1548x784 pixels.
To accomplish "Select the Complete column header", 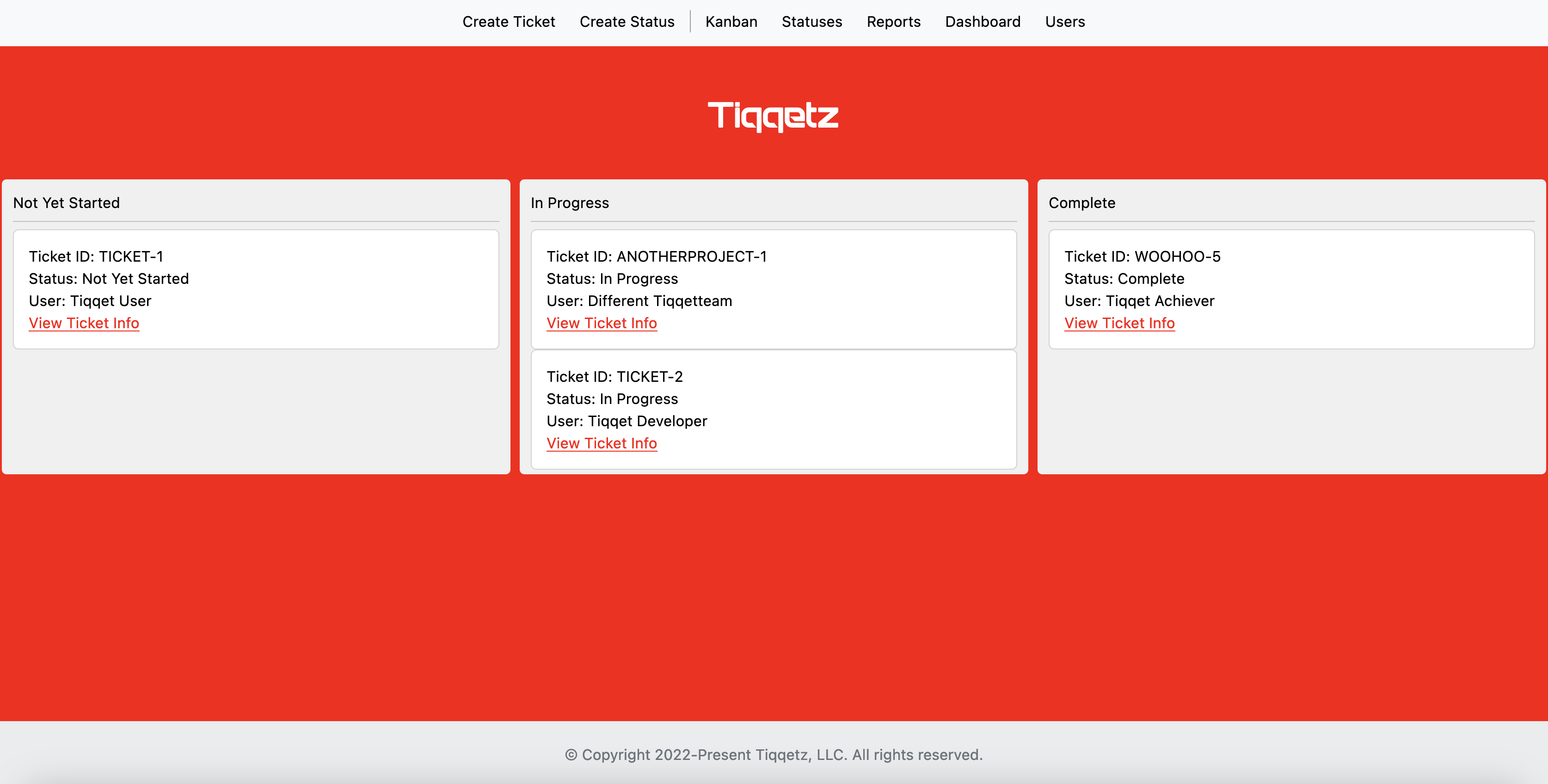I will [x=1081, y=203].
